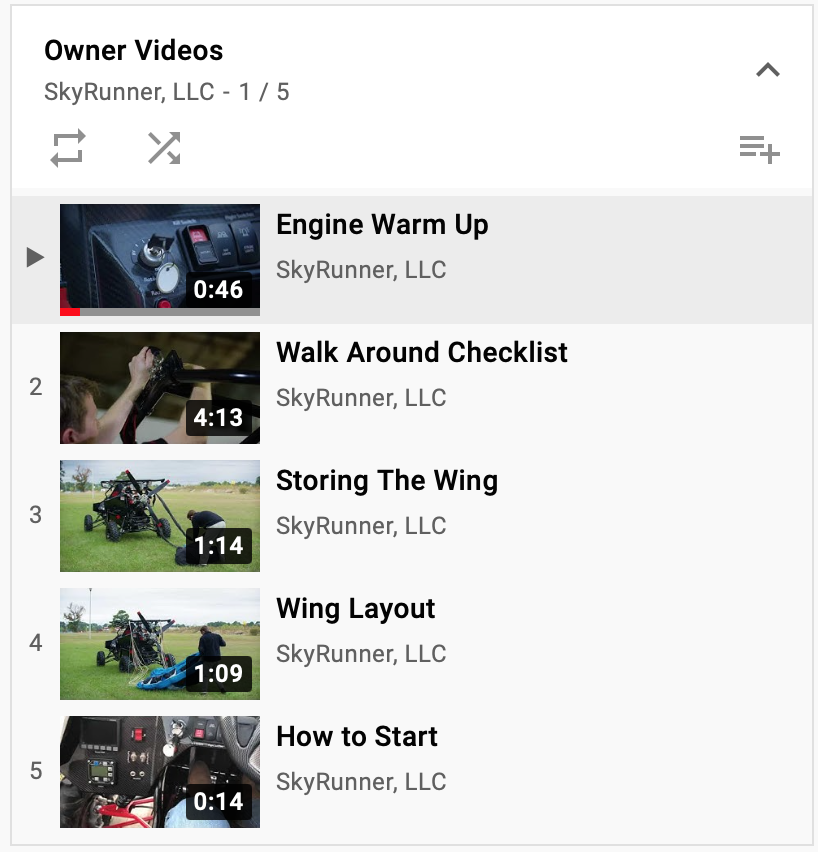Open the Storing The Wing thumbnail

tap(160, 516)
